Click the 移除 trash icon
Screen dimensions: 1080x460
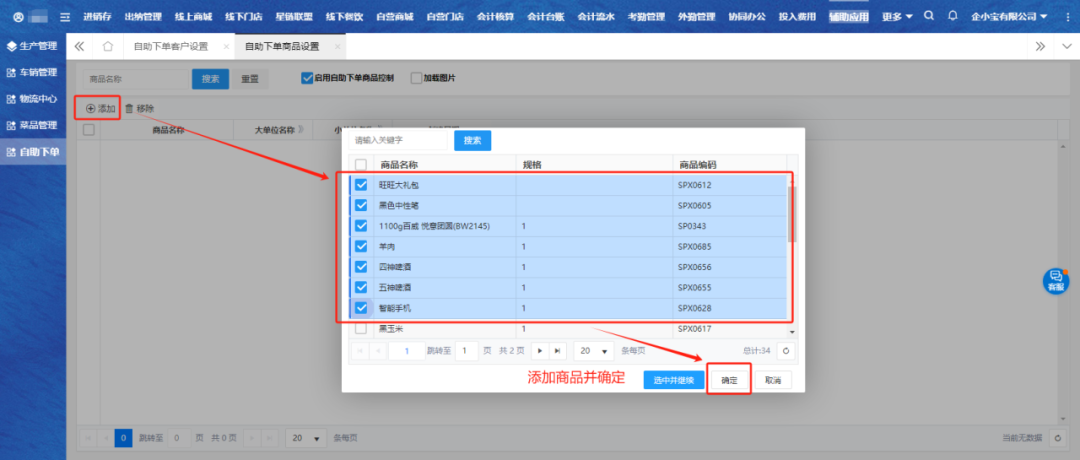[129, 108]
